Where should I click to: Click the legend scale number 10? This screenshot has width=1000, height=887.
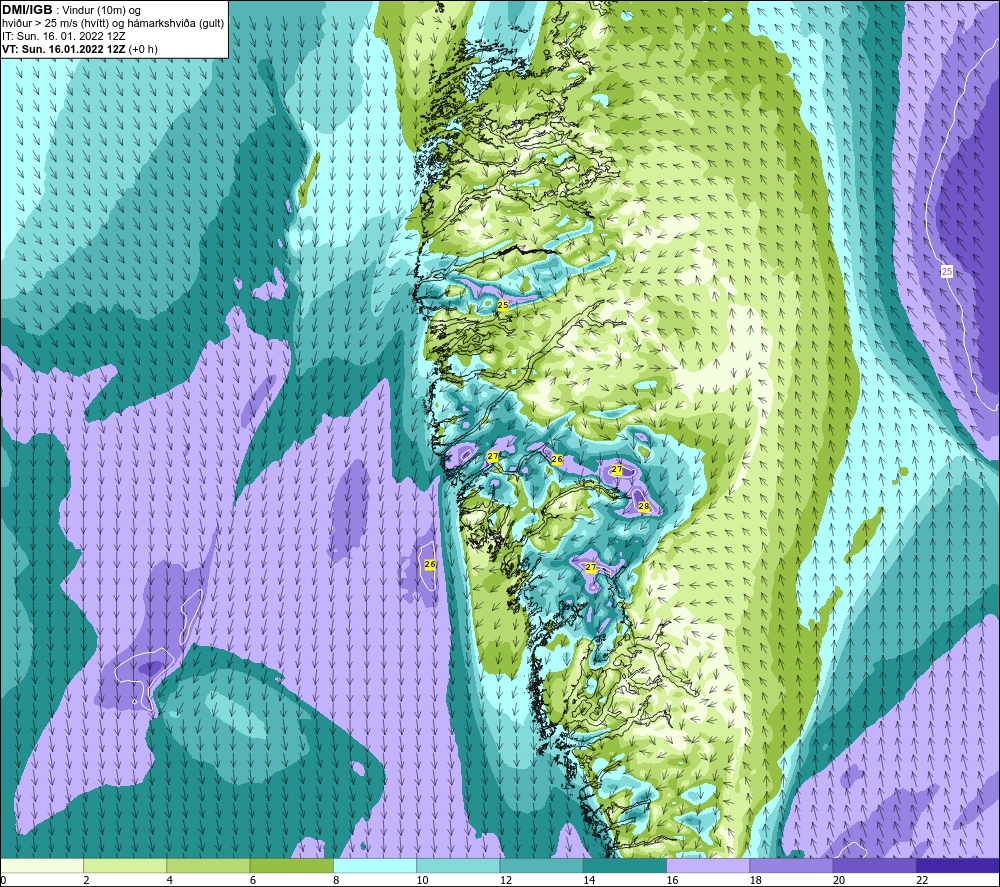pyautogui.click(x=422, y=880)
